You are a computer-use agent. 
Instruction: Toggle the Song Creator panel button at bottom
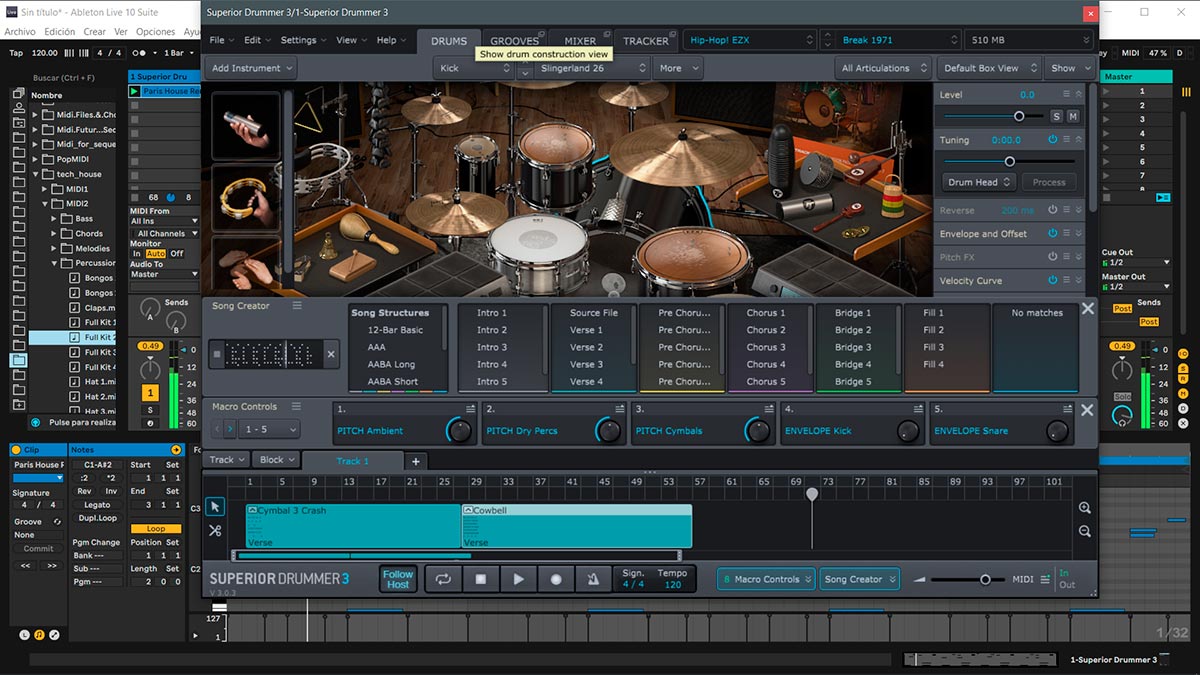[x=860, y=579]
